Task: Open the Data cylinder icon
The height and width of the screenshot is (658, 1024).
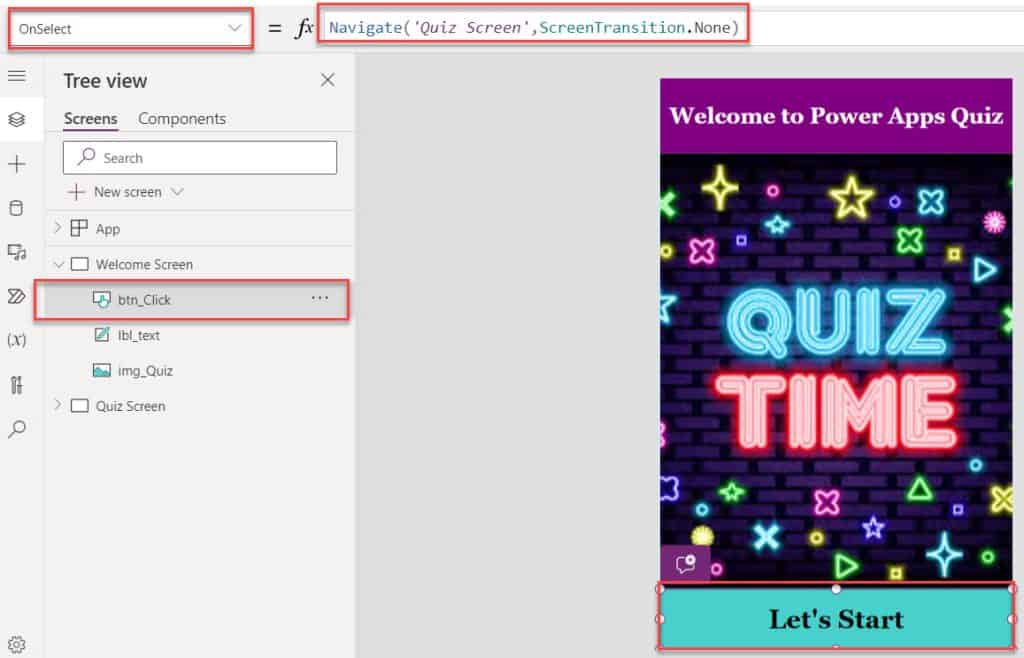Action: (x=17, y=208)
